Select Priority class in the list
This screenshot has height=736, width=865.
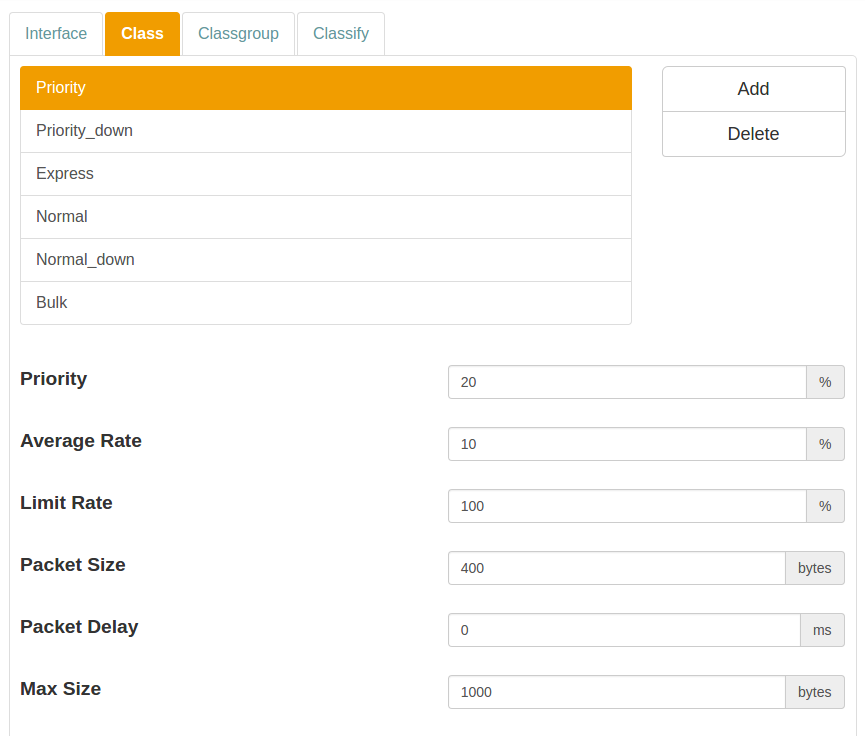point(326,88)
